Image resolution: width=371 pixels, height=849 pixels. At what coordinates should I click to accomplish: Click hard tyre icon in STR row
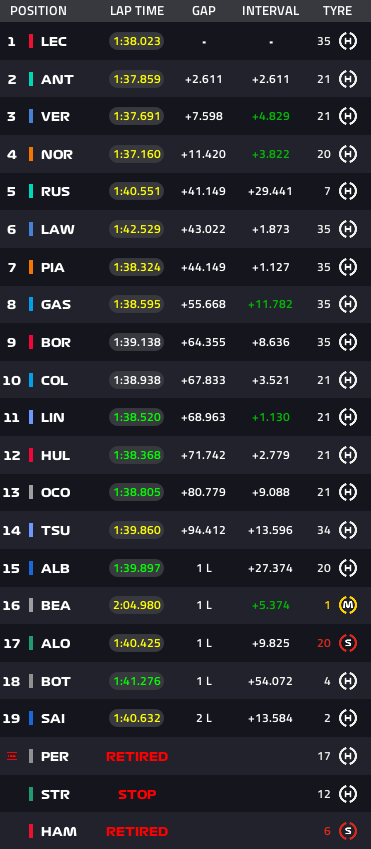tap(348, 793)
